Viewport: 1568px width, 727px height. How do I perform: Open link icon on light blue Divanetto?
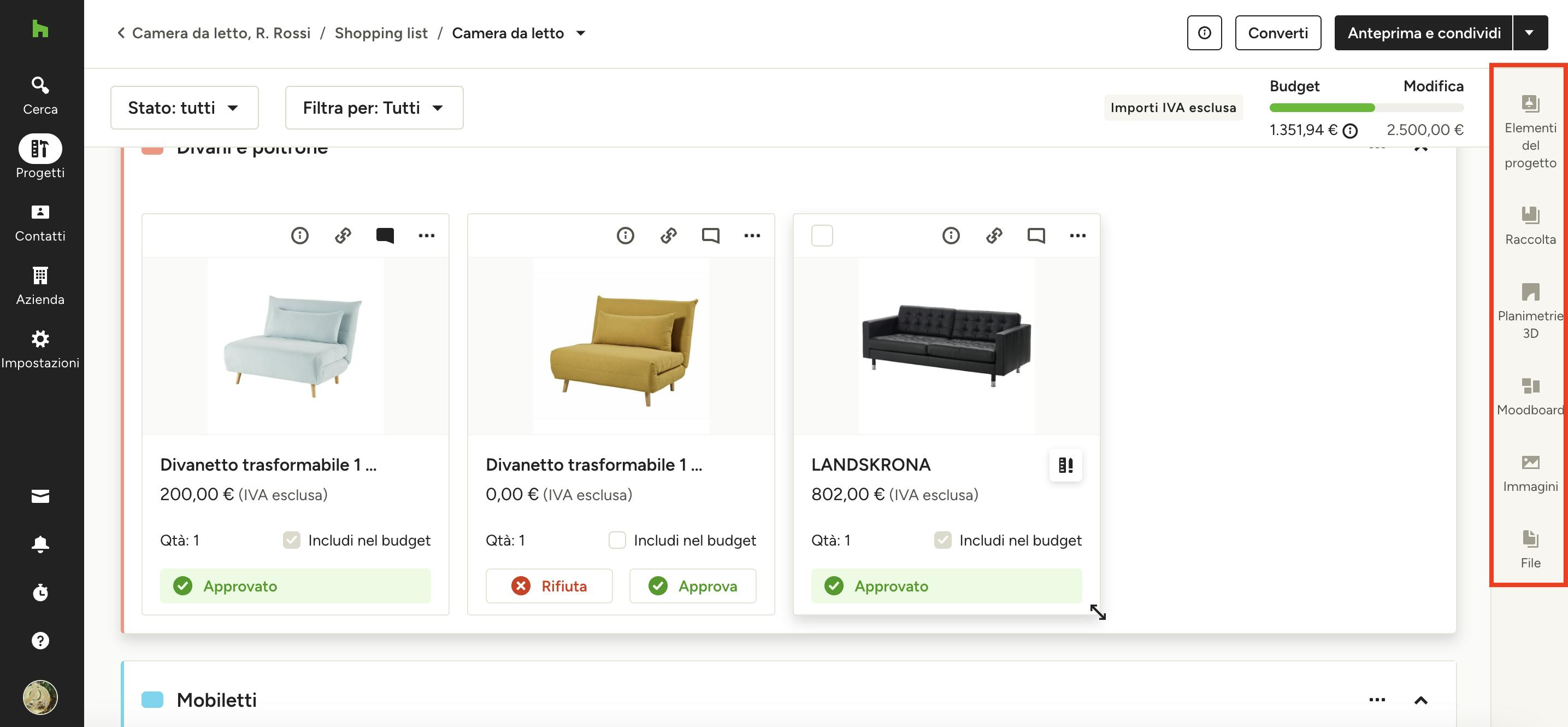pyautogui.click(x=343, y=236)
